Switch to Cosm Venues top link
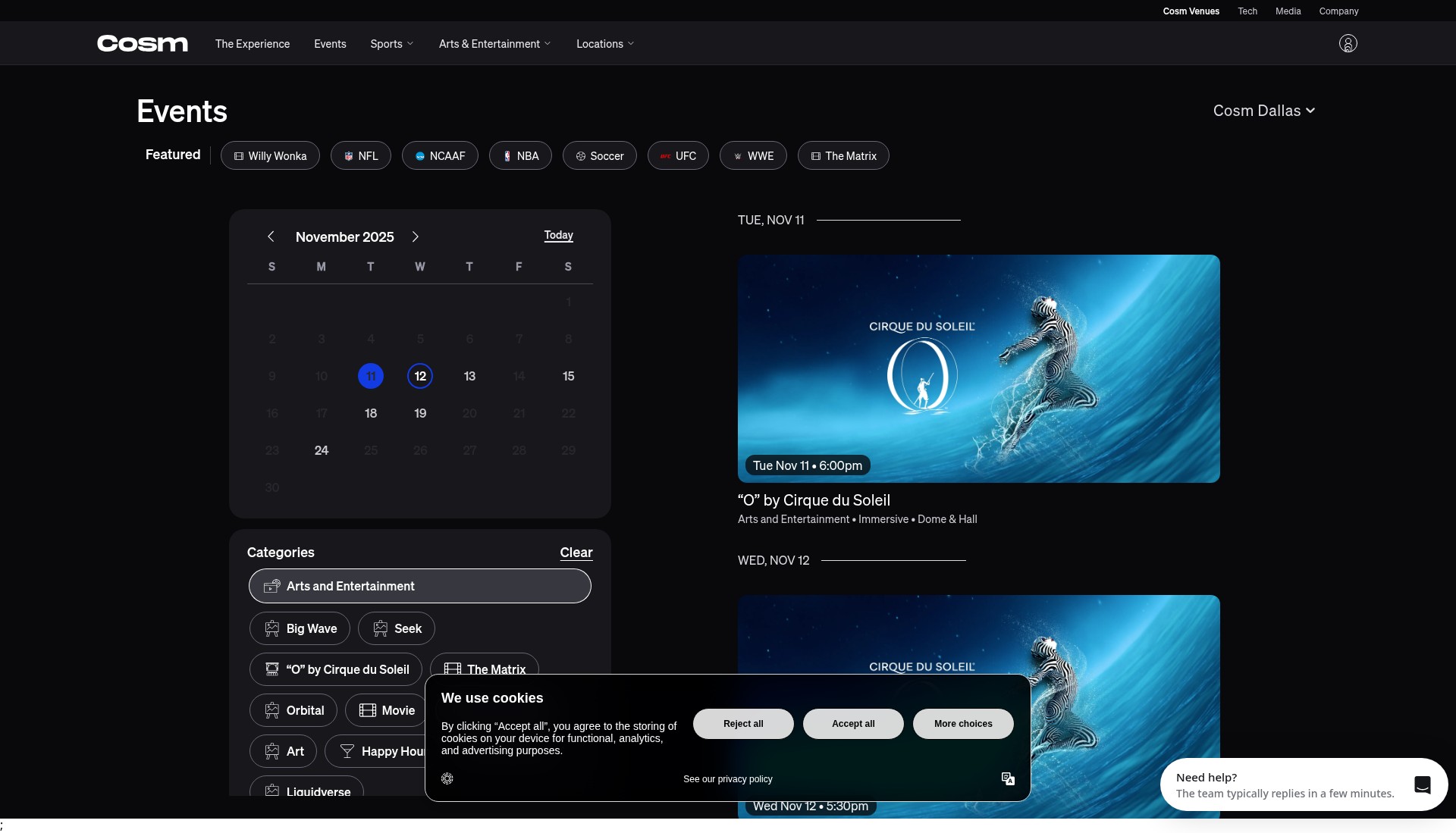This screenshot has width=1456, height=833. coord(1191,11)
